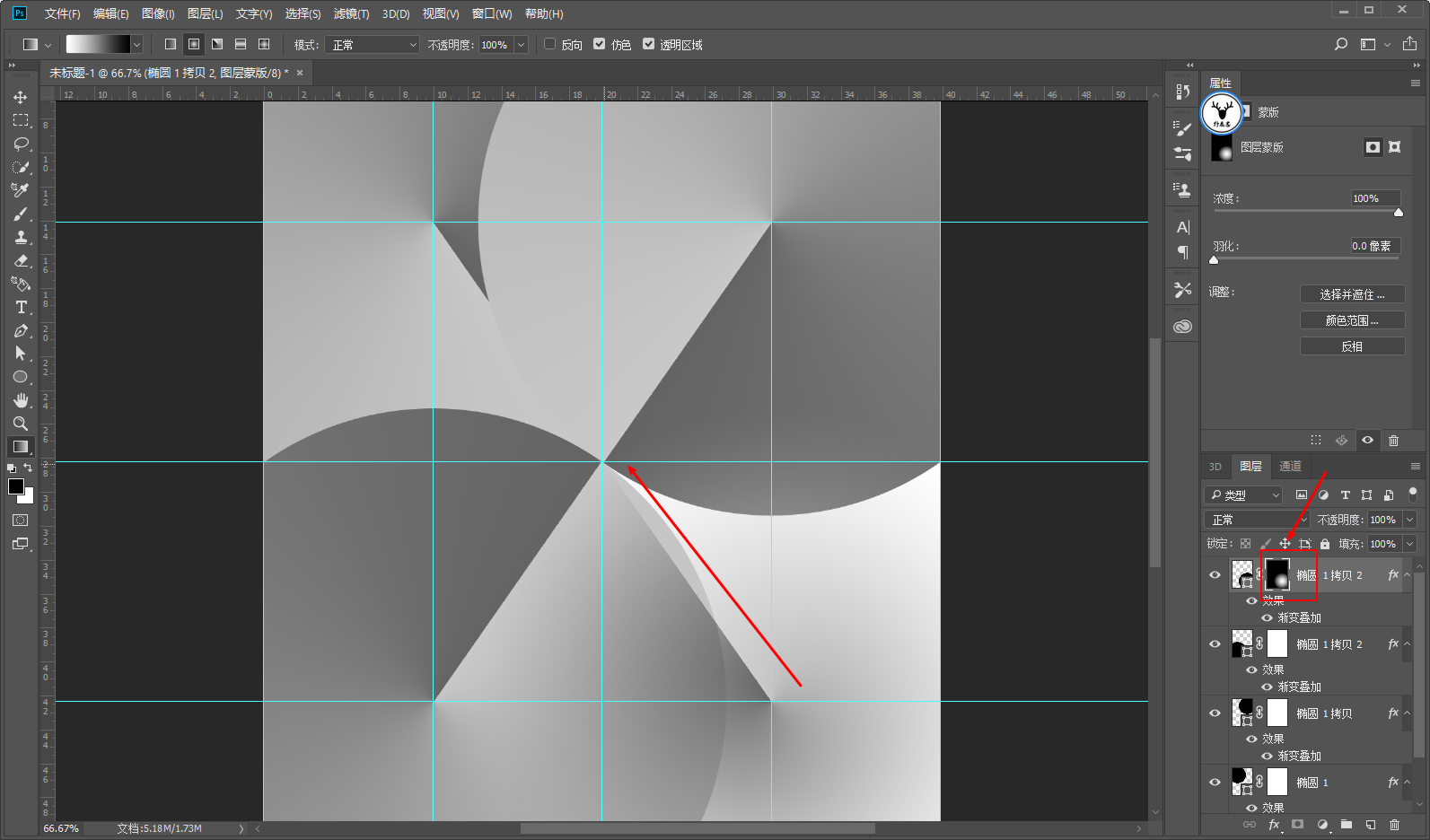
Task: Click the foreground color swatch
Action: click(x=15, y=486)
